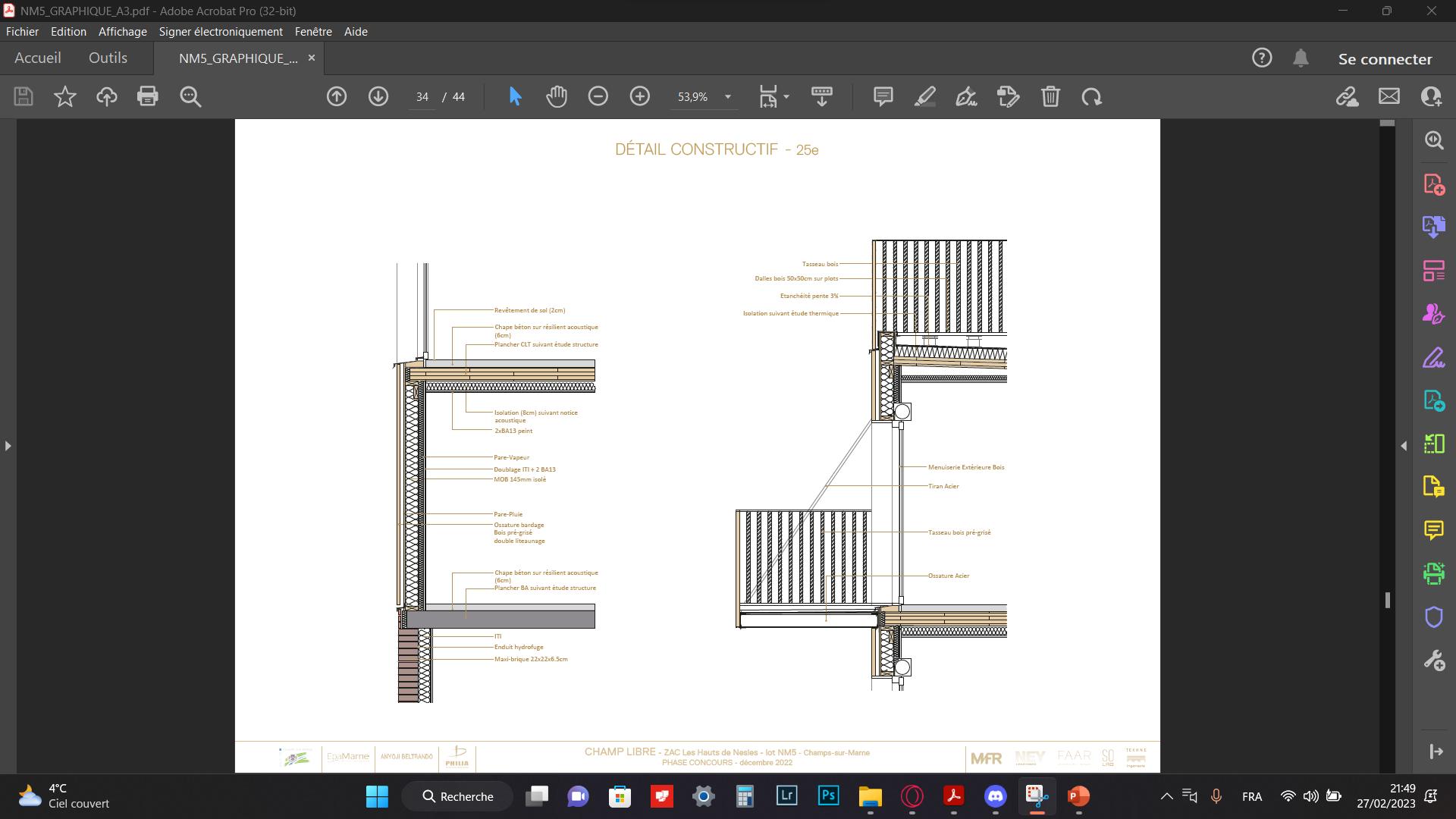Click the request signatures tool
The width and height of the screenshot is (1456, 819).
tap(1009, 96)
